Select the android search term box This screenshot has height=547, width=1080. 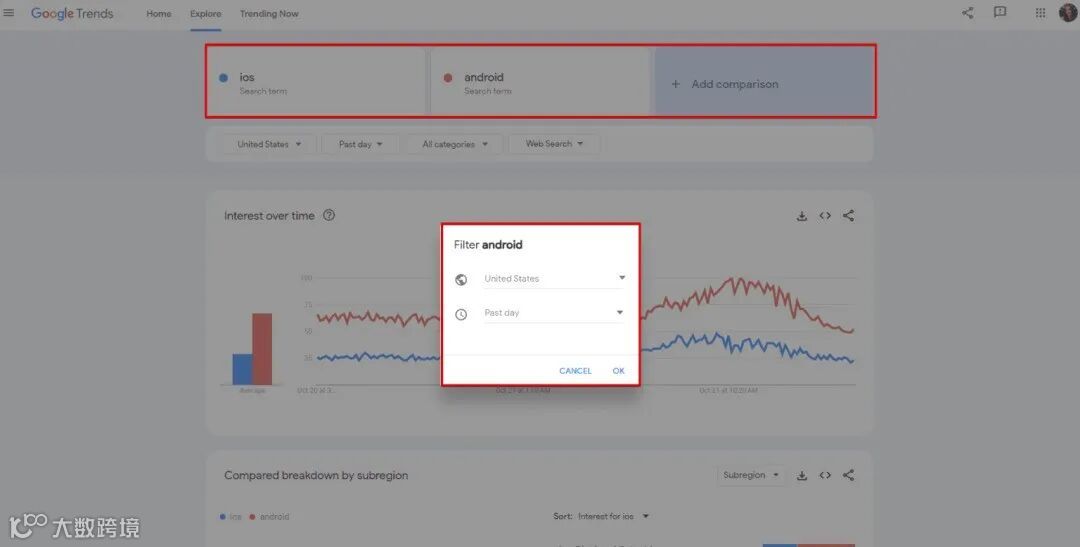coord(541,83)
